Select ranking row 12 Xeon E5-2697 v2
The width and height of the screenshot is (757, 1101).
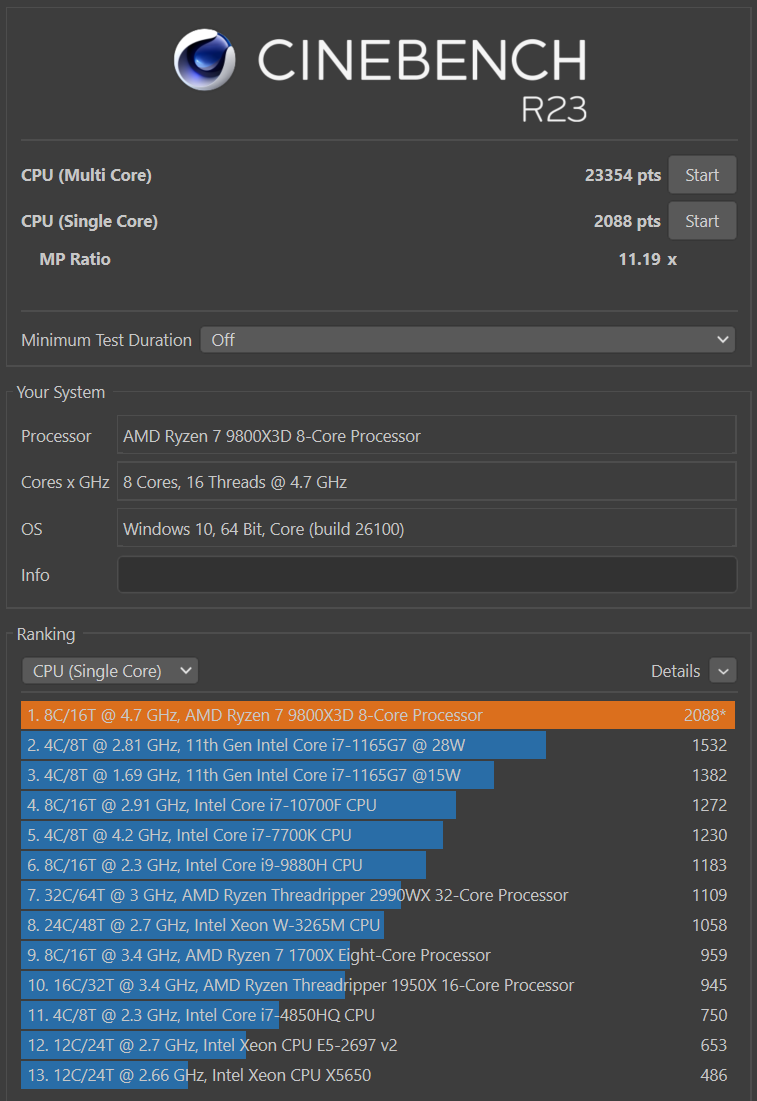(x=378, y=1046)
